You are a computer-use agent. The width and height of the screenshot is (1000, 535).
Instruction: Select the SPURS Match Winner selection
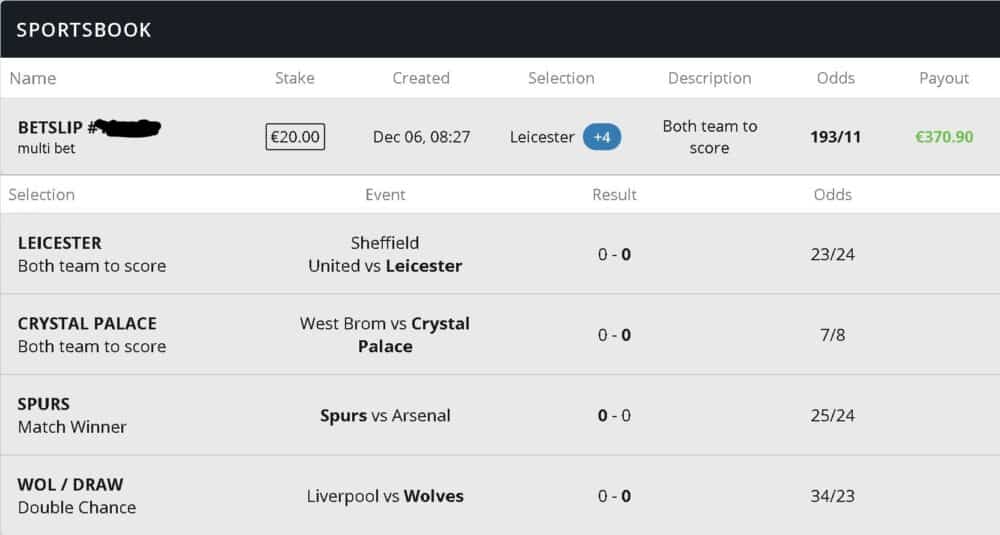tap(72, 415)
